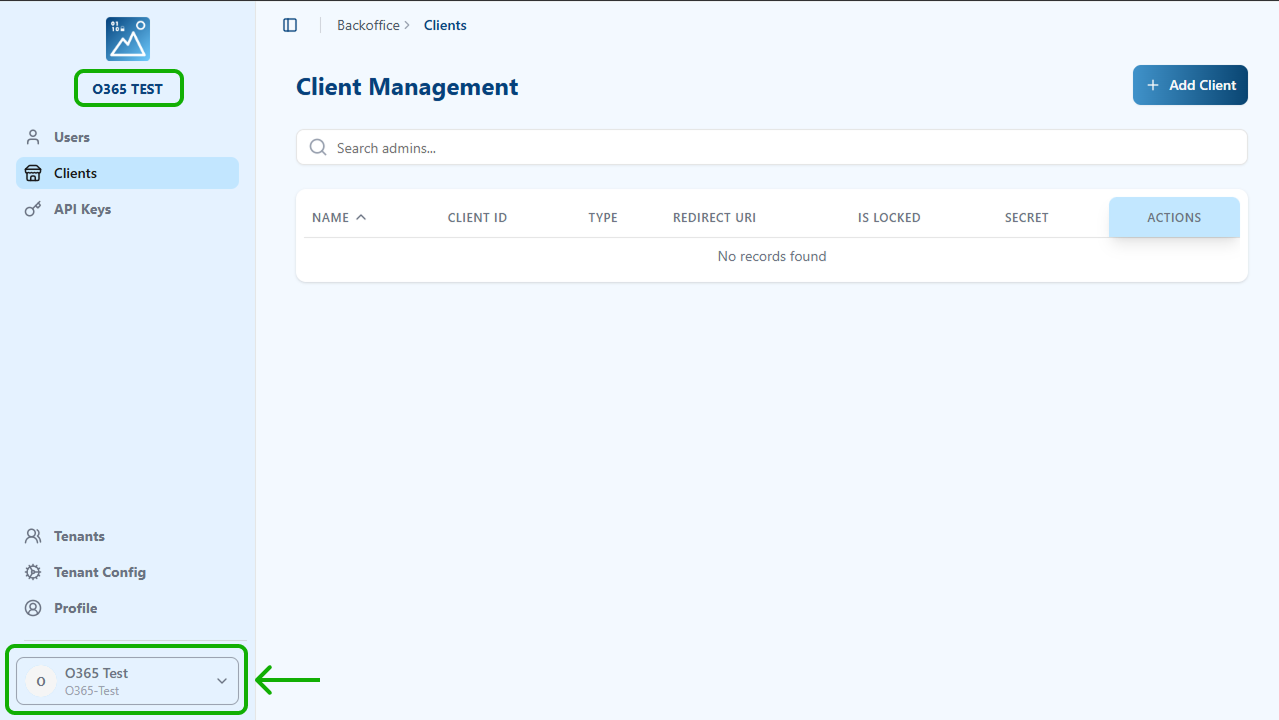Click the Profile avatar circle icon
The height and width of the screenshot is (720, 1279).
point(33,608)
